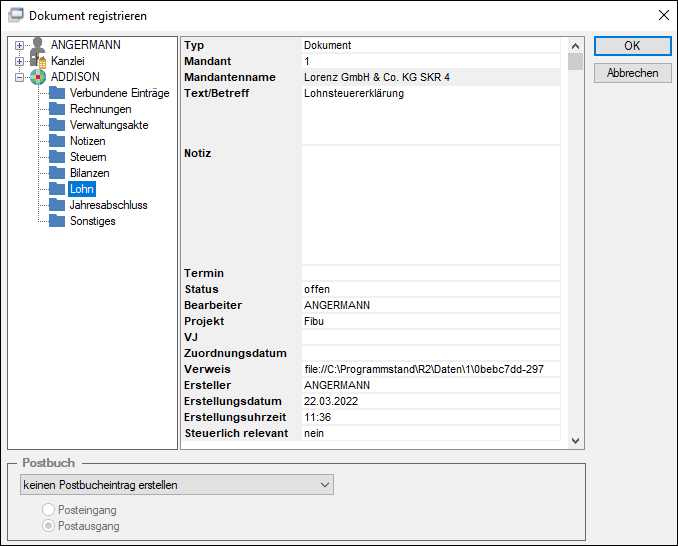Select the Verwaltungsakte tree item
This screenshot has width=678, height=546.
109,125
